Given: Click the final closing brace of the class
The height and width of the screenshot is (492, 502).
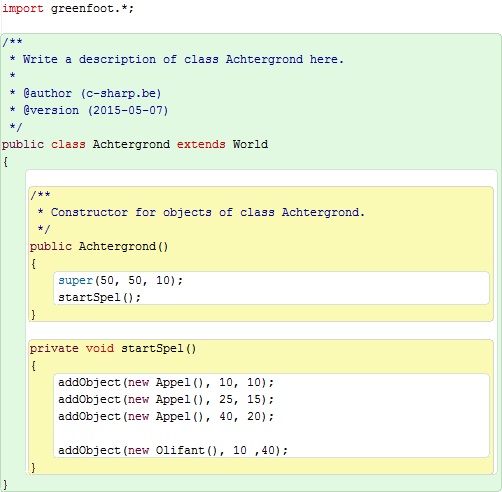Looking at the screenshot, I should 5,484.
